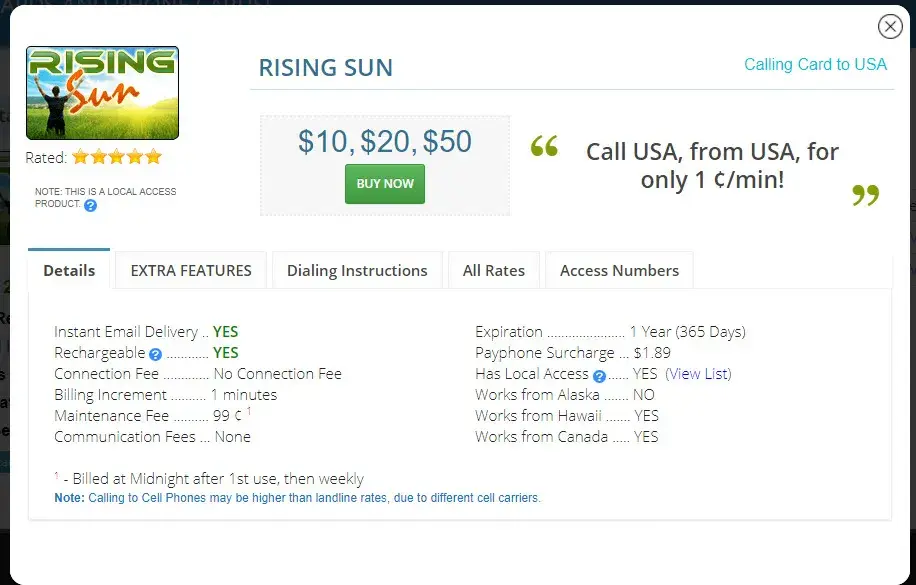The width and height of the screenshot is (916, 585).
Task: Click the Maintenance Fee footnote superscript
Action: pyautogui.click(x=249, y=411)
